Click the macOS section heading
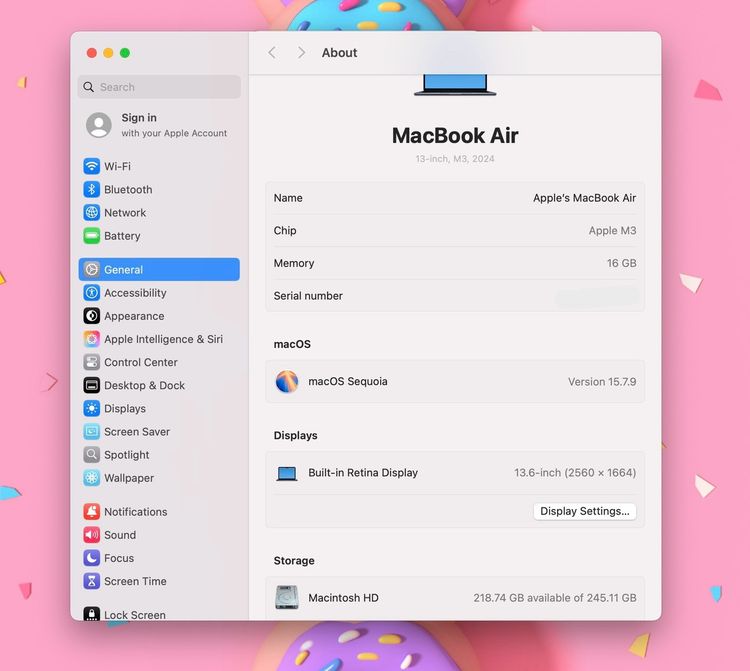The image size is (750, 671). pyautogui.click(x=292, y=344)
